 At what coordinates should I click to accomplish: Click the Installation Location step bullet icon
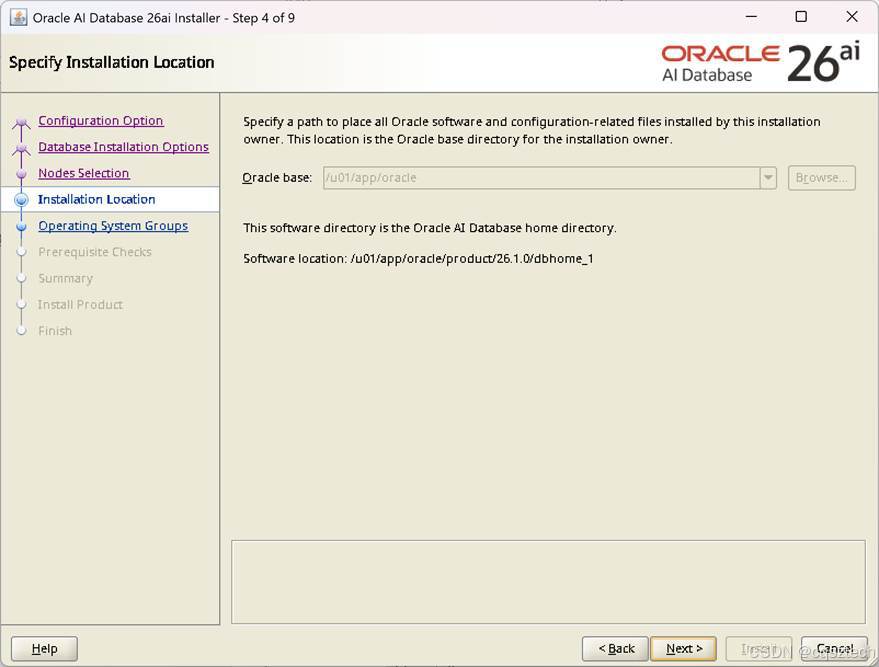[21, 200]
